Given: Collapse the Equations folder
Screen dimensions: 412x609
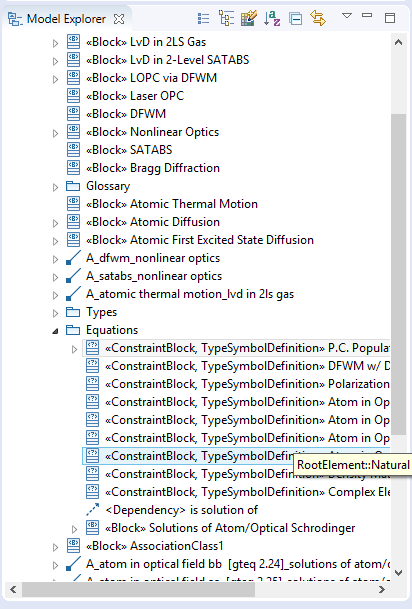Looking at the screenshot, I should point(56,331).
